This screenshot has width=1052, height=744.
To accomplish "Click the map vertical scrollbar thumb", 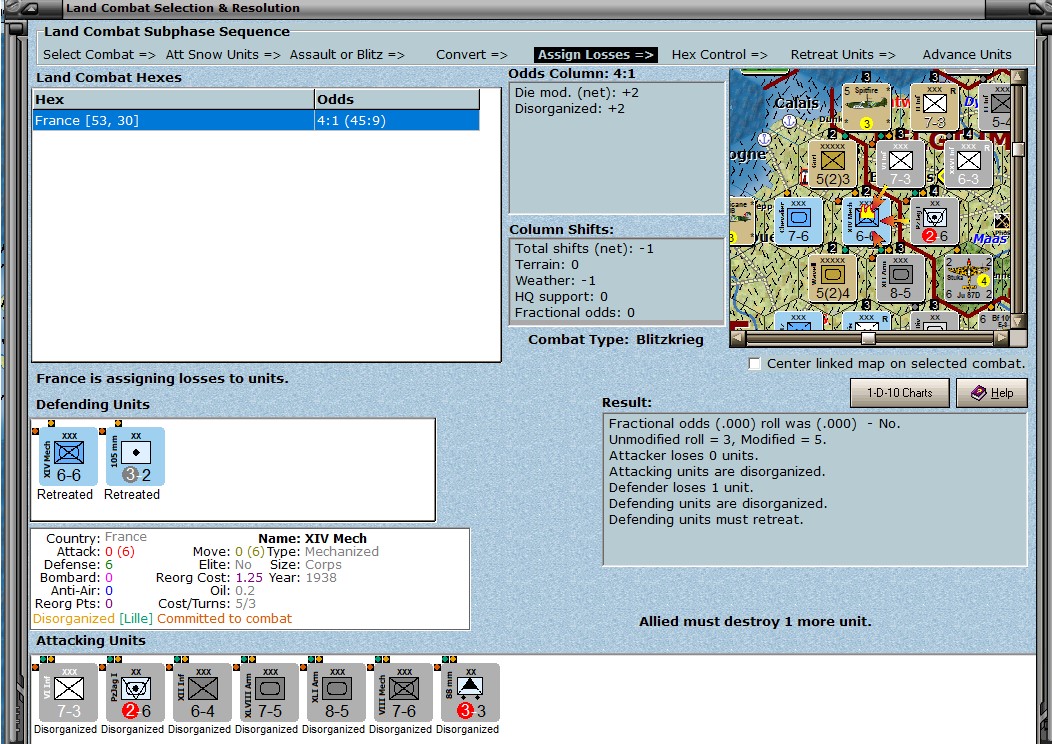I will 1018,149.
